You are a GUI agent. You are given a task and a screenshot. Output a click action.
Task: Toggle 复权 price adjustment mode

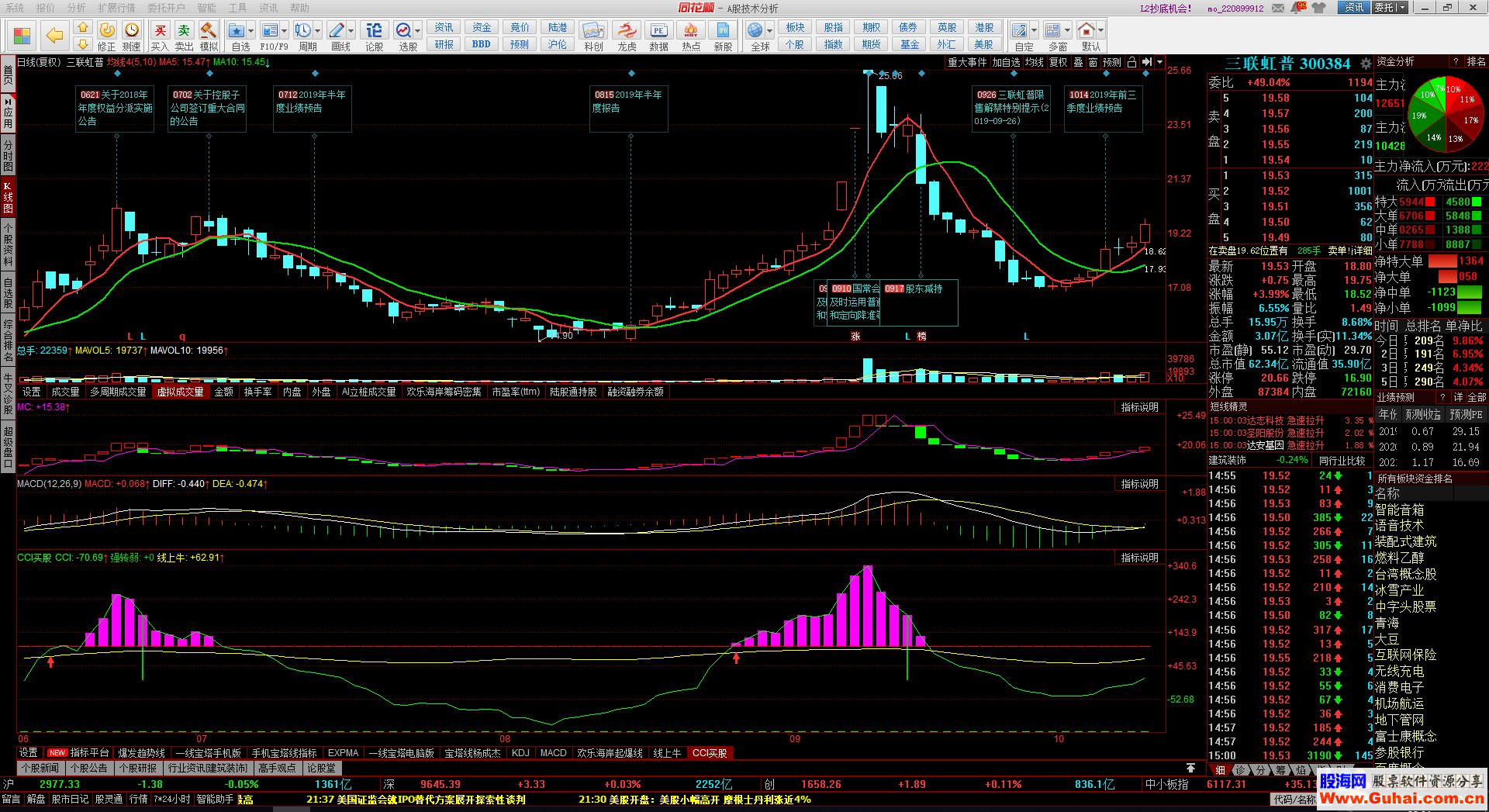(1059, 62)
